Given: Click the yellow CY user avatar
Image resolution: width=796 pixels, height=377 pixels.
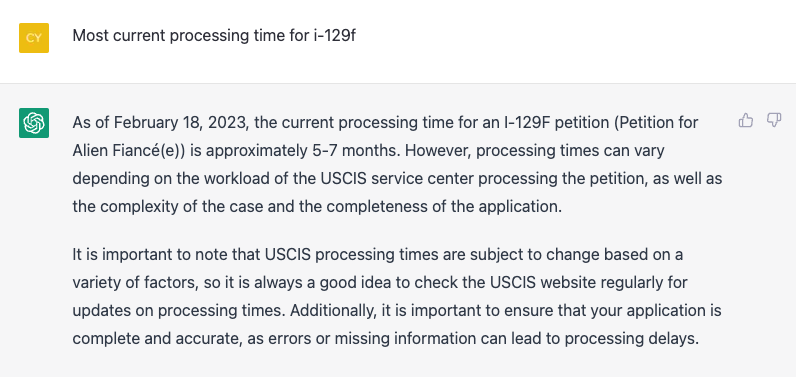Looking at the screenshot, I should [x=34, y=38].
